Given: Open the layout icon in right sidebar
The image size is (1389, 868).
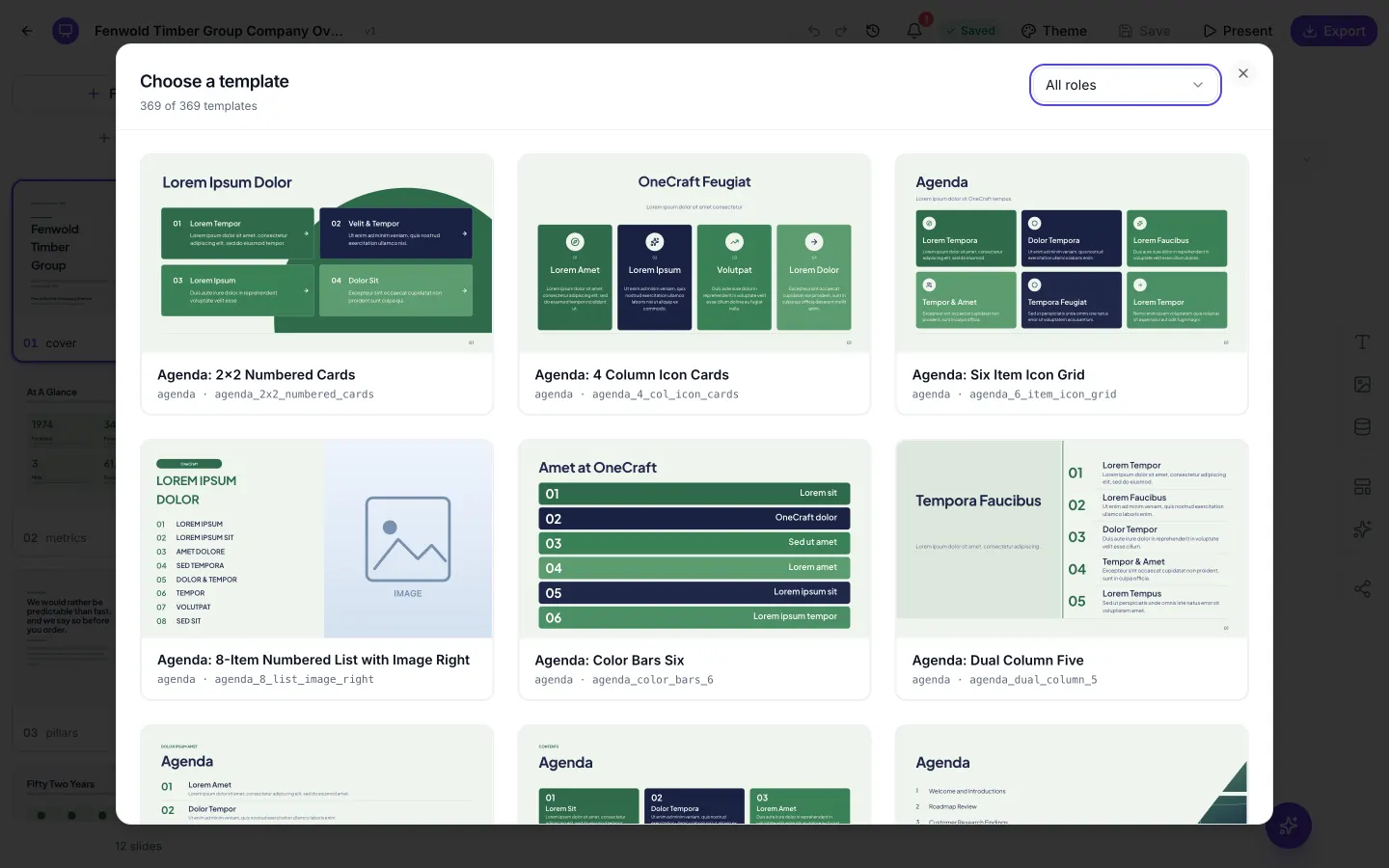Looking at the screenshot, I should click(1362, 487).
